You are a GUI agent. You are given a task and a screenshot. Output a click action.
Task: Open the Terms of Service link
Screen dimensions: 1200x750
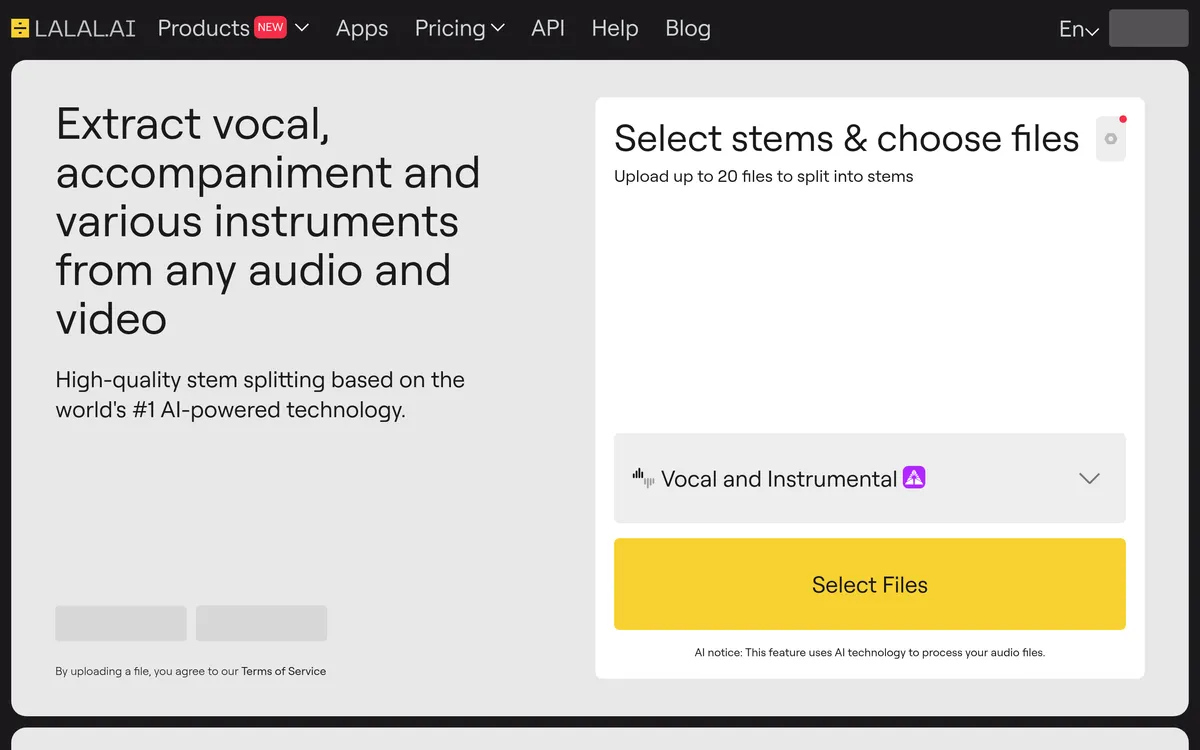(283, 671)
